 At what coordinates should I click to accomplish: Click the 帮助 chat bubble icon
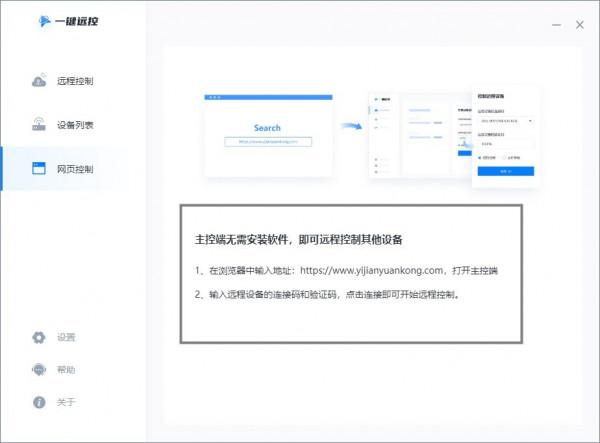point(39,370)
